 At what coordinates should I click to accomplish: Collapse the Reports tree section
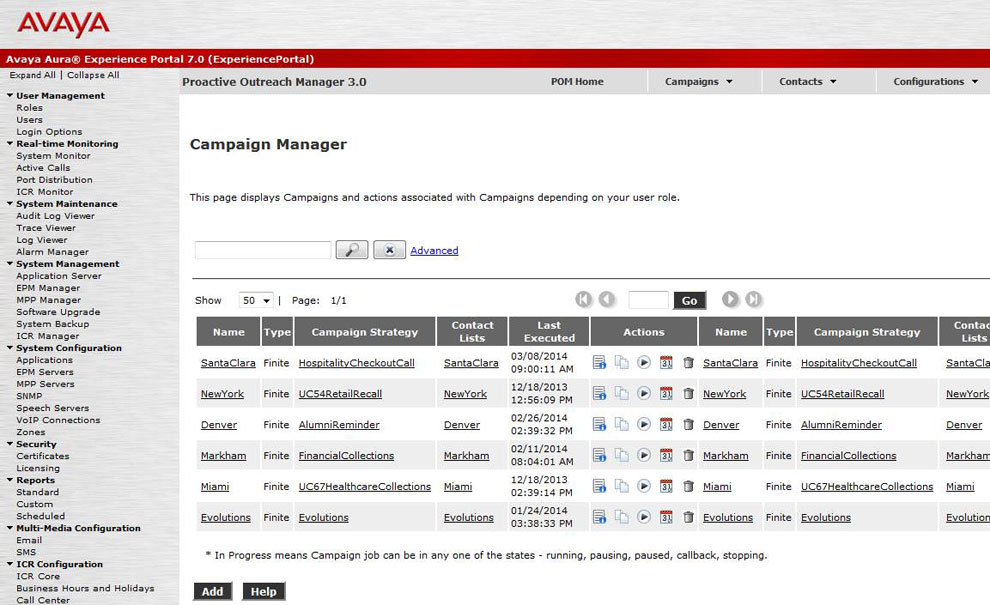pyautogui.click(x=10, y=479)
